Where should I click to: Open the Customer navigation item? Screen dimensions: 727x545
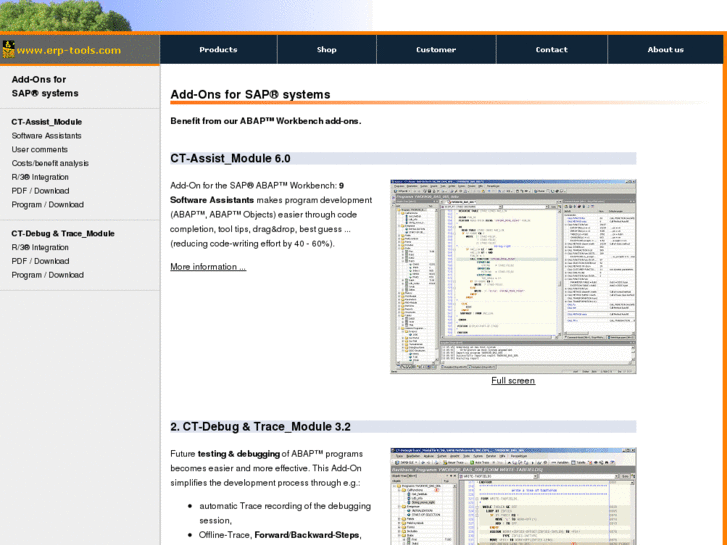436,50
